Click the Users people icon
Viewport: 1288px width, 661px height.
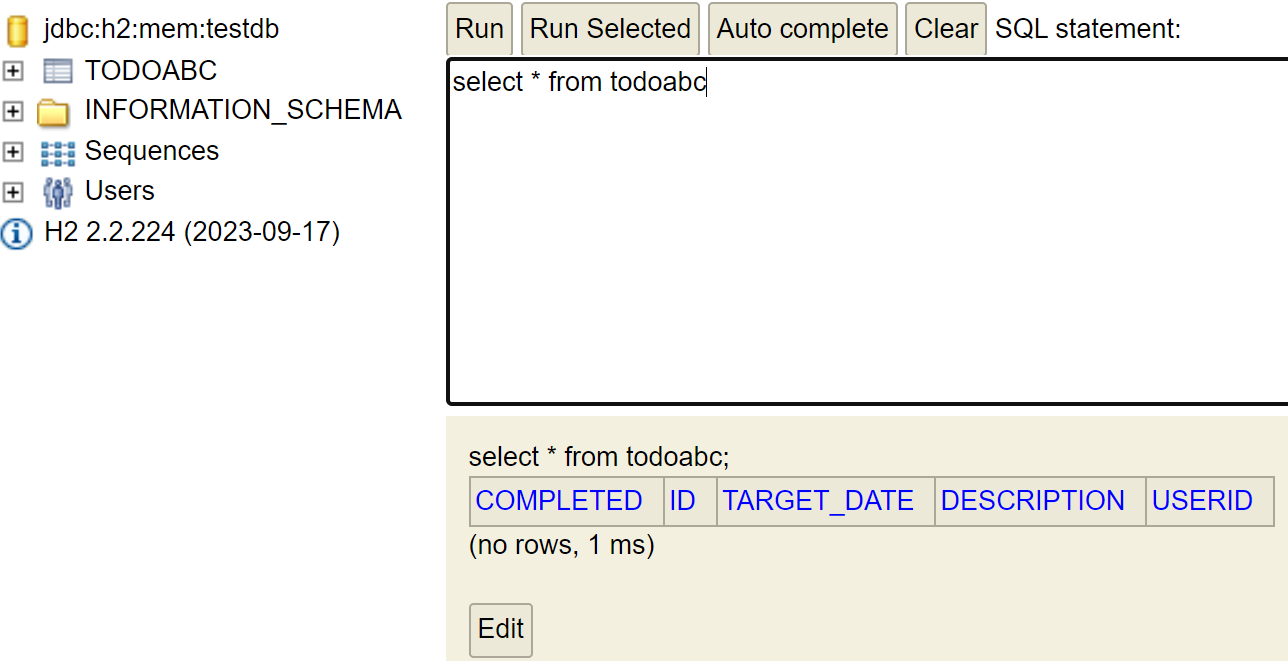point(58,192)
